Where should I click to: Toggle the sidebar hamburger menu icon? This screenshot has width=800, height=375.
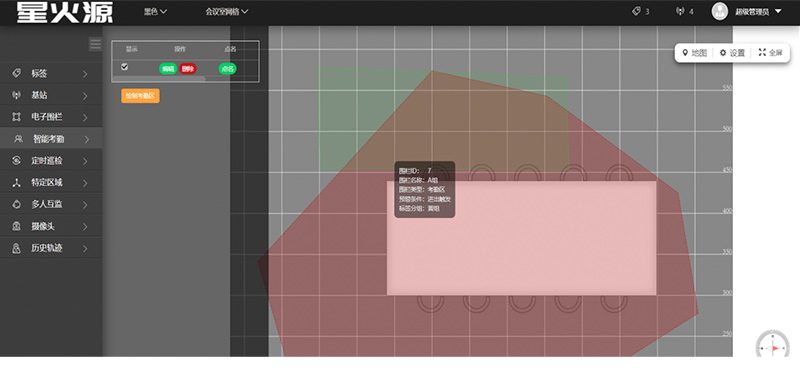click(95, 44)
